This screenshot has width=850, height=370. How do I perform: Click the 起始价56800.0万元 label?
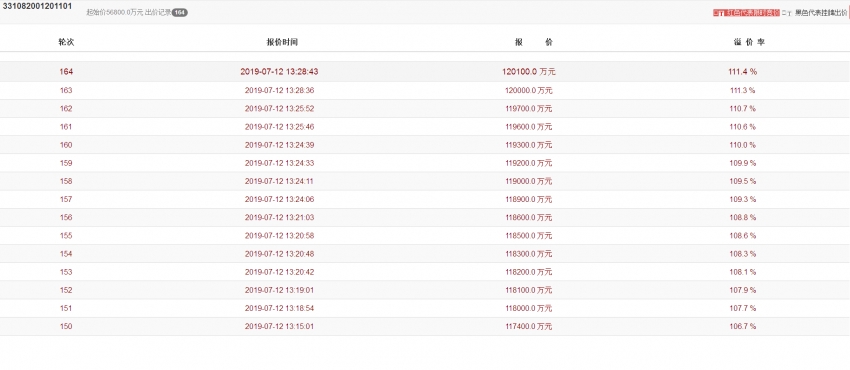[x=114, y=12]
